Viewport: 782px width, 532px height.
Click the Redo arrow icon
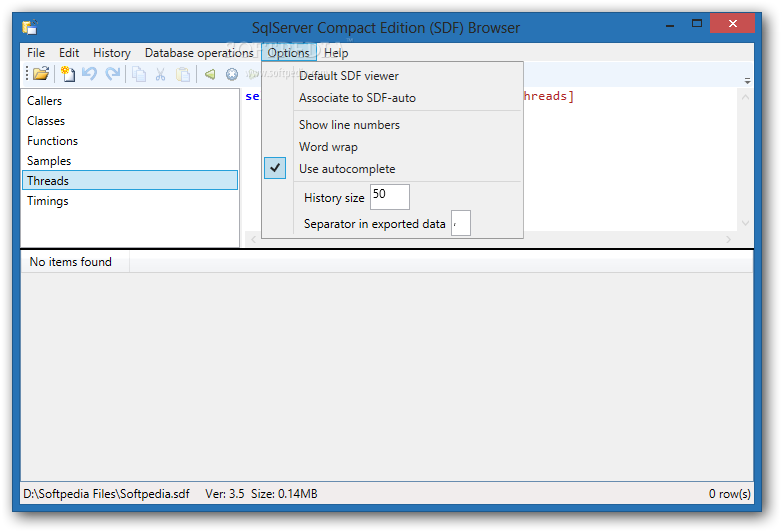113,74
